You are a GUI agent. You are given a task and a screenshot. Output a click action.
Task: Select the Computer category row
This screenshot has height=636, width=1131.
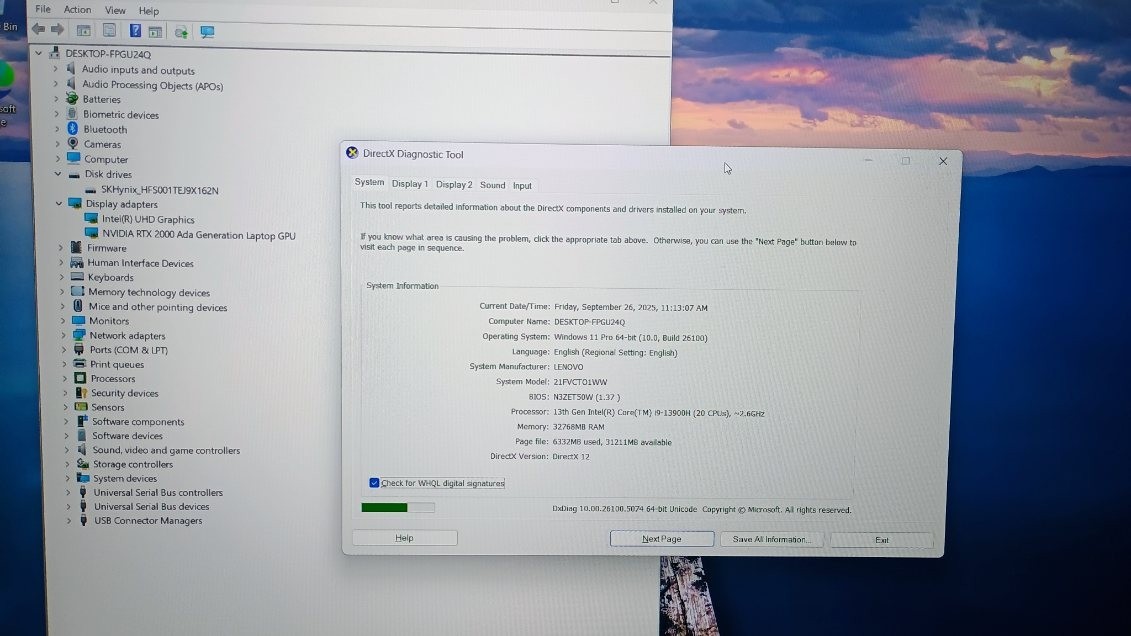pyautogui.click(x=105, y=159)
